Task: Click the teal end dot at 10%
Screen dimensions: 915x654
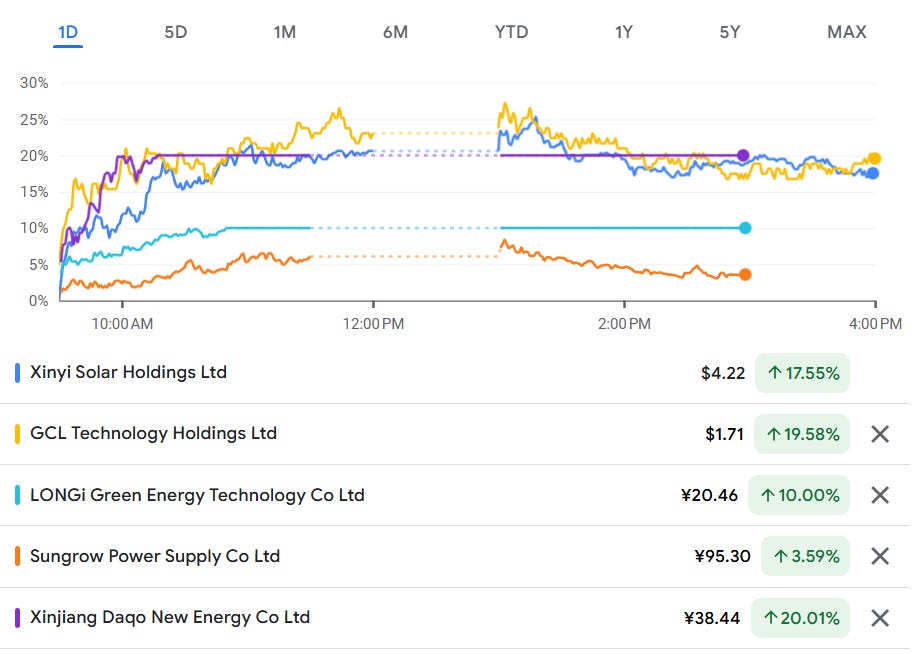Action: 745,228
